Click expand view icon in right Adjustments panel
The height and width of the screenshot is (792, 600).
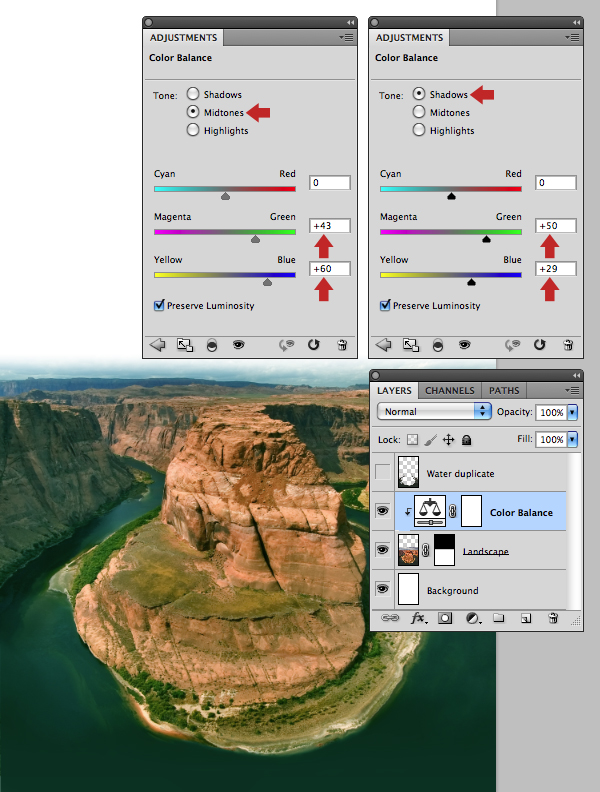411,345
